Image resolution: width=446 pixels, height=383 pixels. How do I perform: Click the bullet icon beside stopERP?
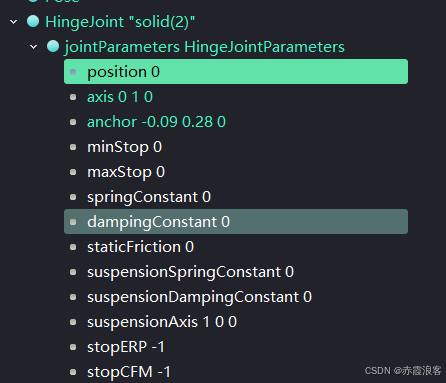[73, 347]
